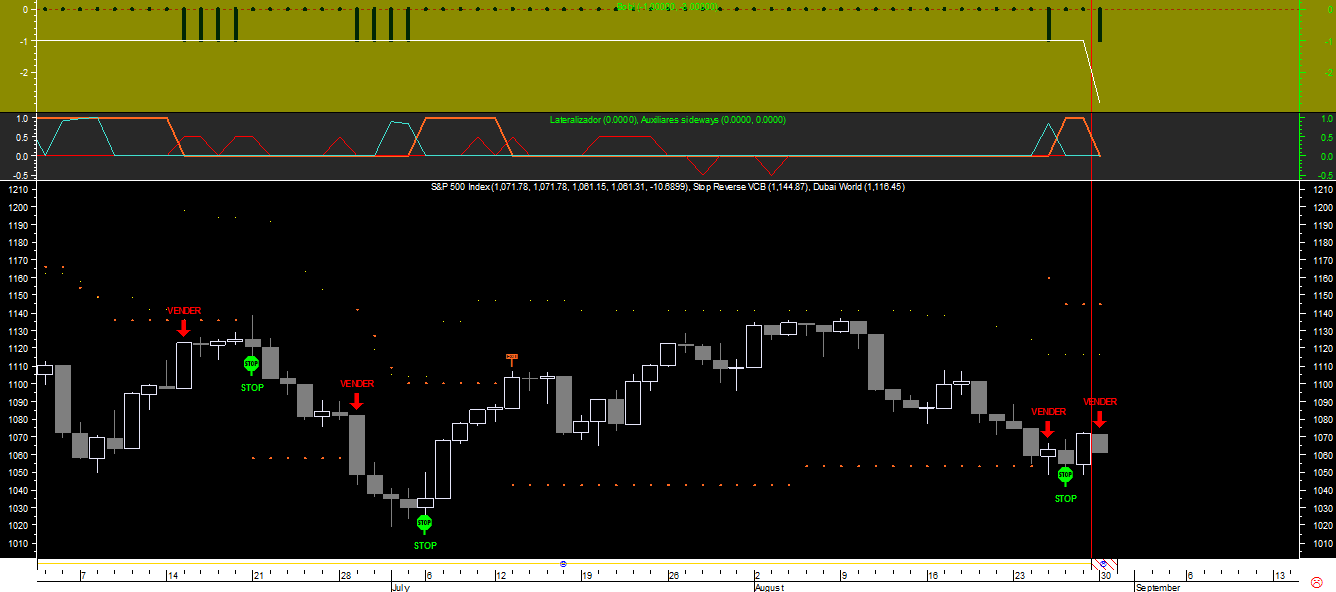Select the Auxiliares sideways indicator label
The image size is (1336, 592).
pos(714,120)
